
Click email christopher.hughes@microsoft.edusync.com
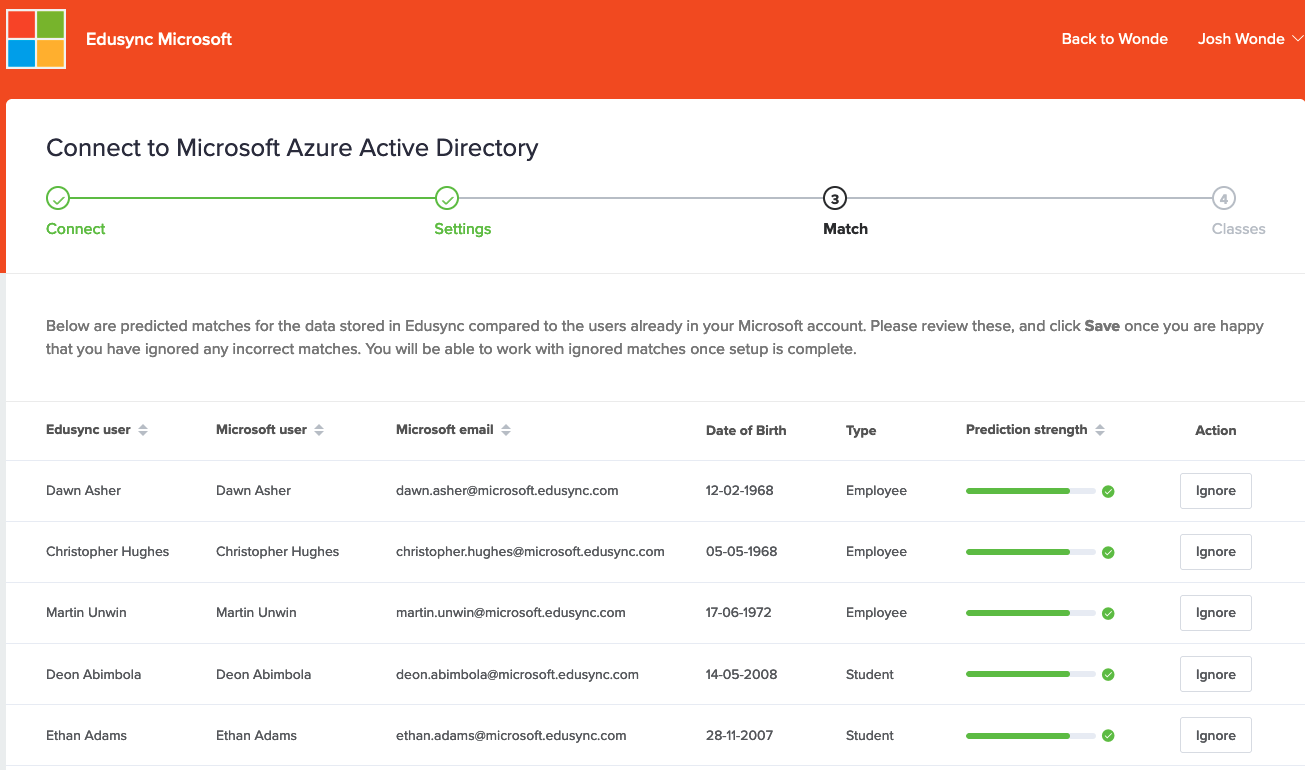(530, 552)
